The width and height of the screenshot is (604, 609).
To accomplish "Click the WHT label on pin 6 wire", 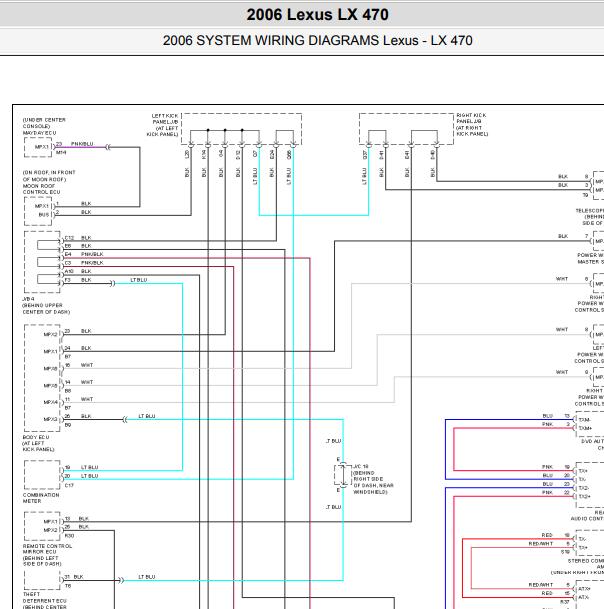I will (562, 279).
